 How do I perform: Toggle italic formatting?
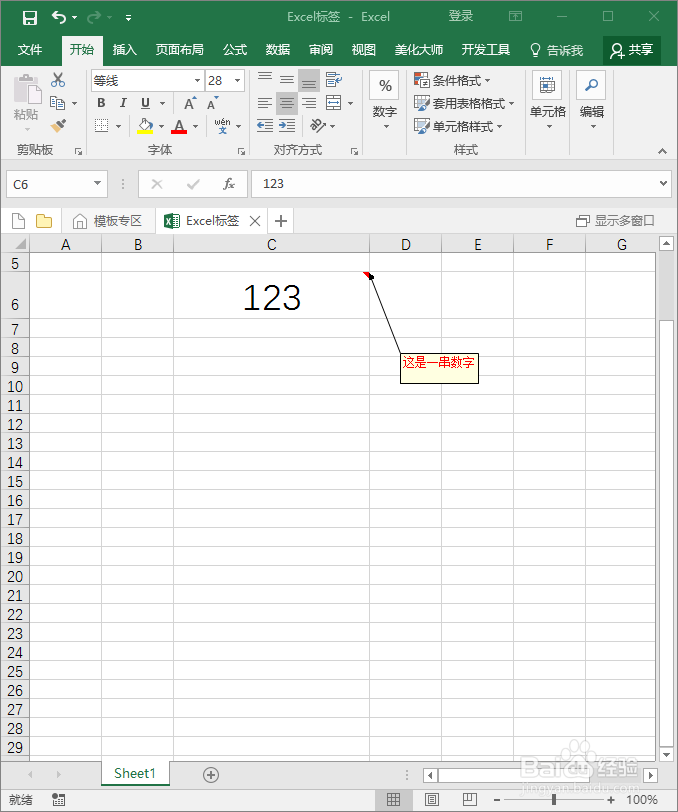123,103
